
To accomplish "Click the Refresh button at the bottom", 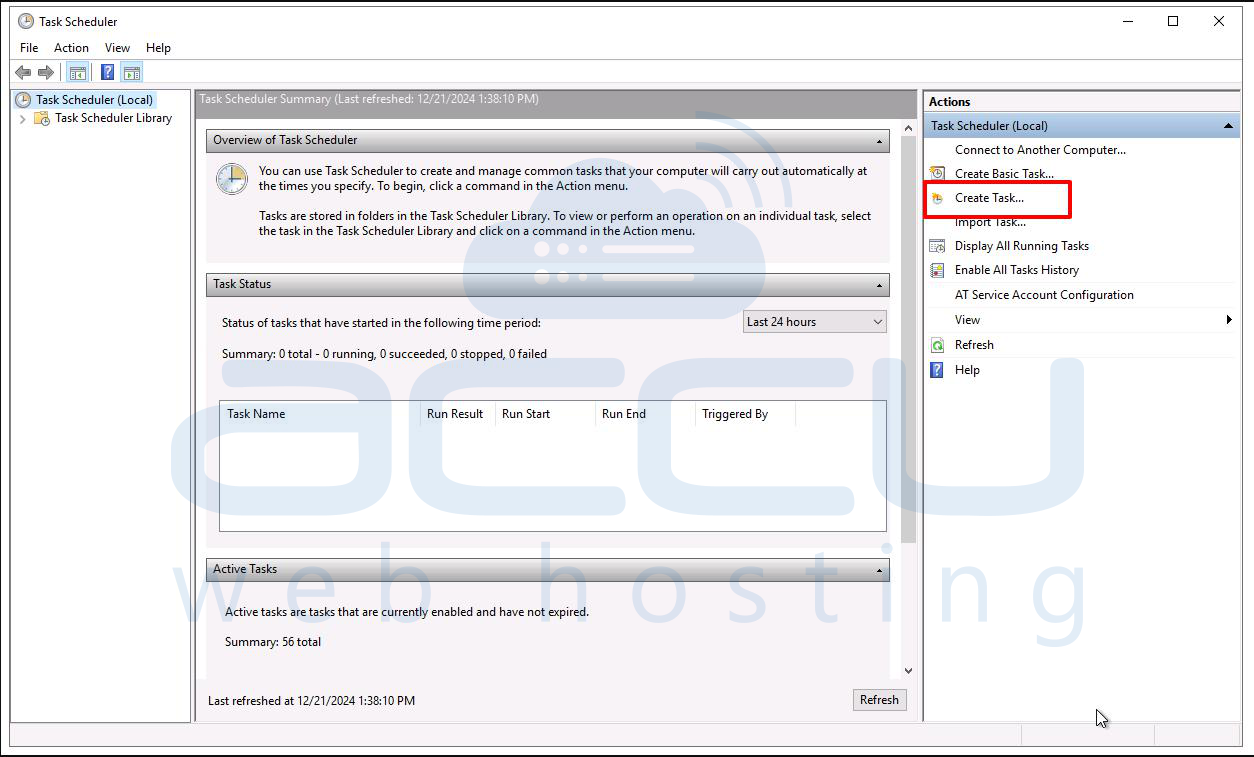I will click(x=879, y=700).
